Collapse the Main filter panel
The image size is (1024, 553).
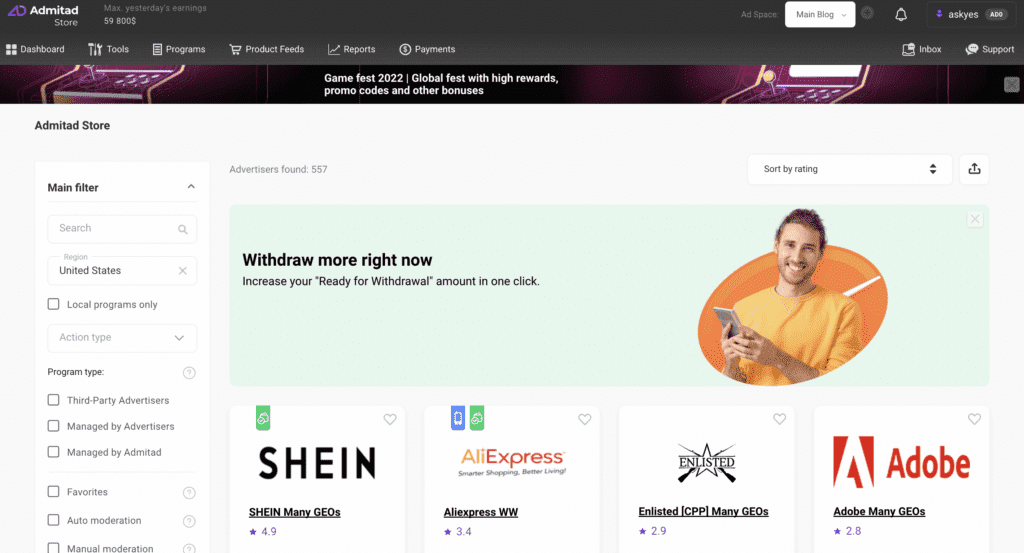click(191, 187)
